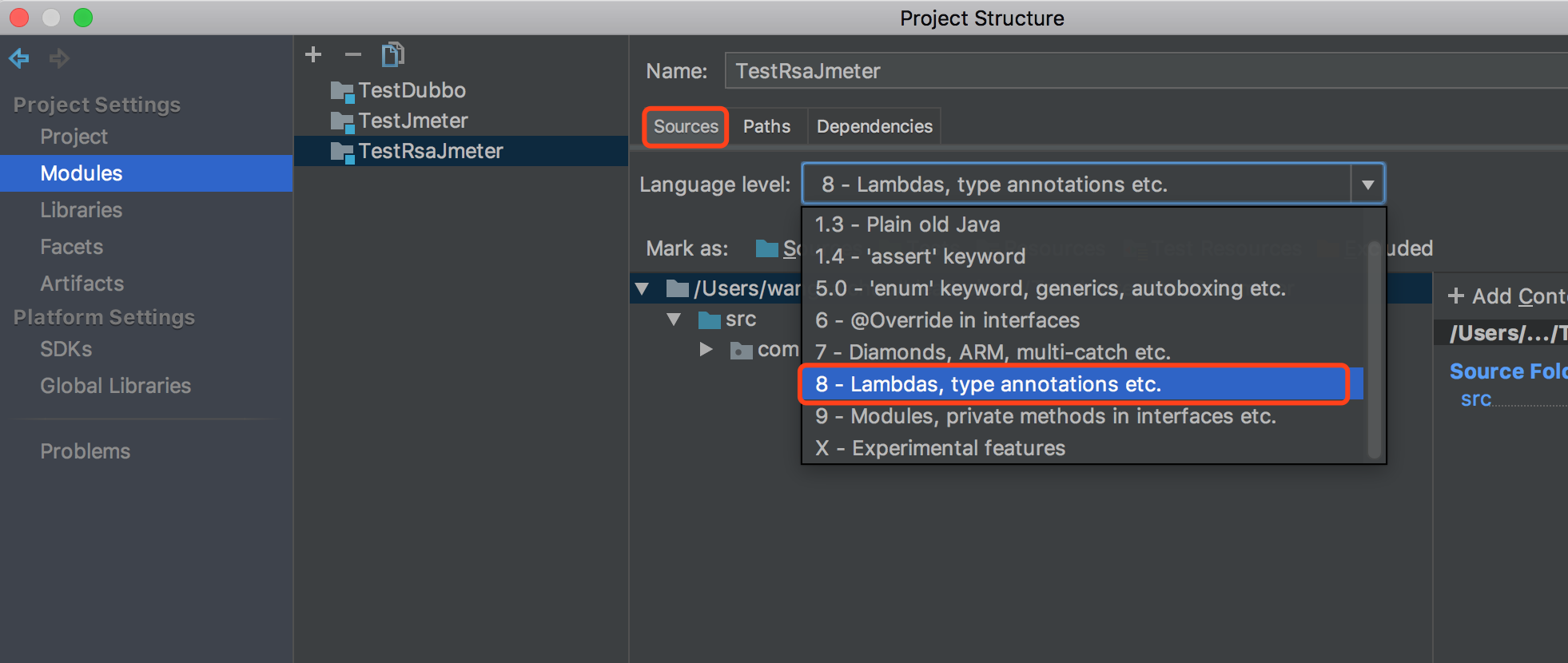Screen dimensions: 1568x663
Task: Open Libraries in Project Settings
Action: click(82, 210)
